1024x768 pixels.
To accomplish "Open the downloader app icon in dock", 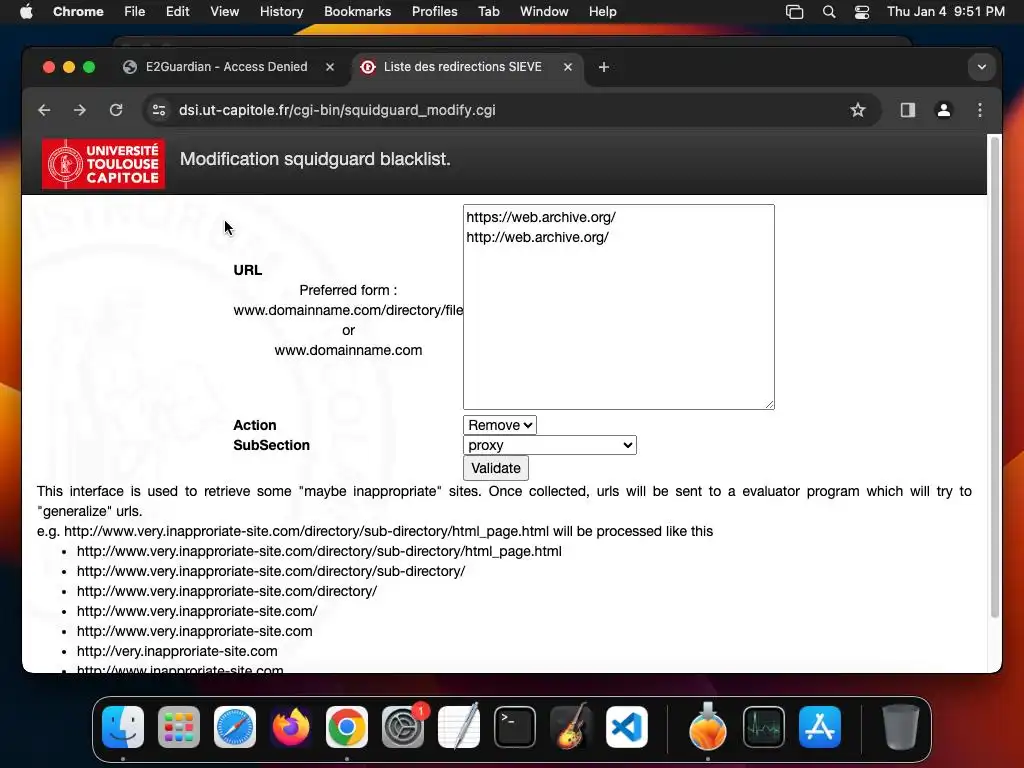I will pyautogui.click(x=707, y=727).
